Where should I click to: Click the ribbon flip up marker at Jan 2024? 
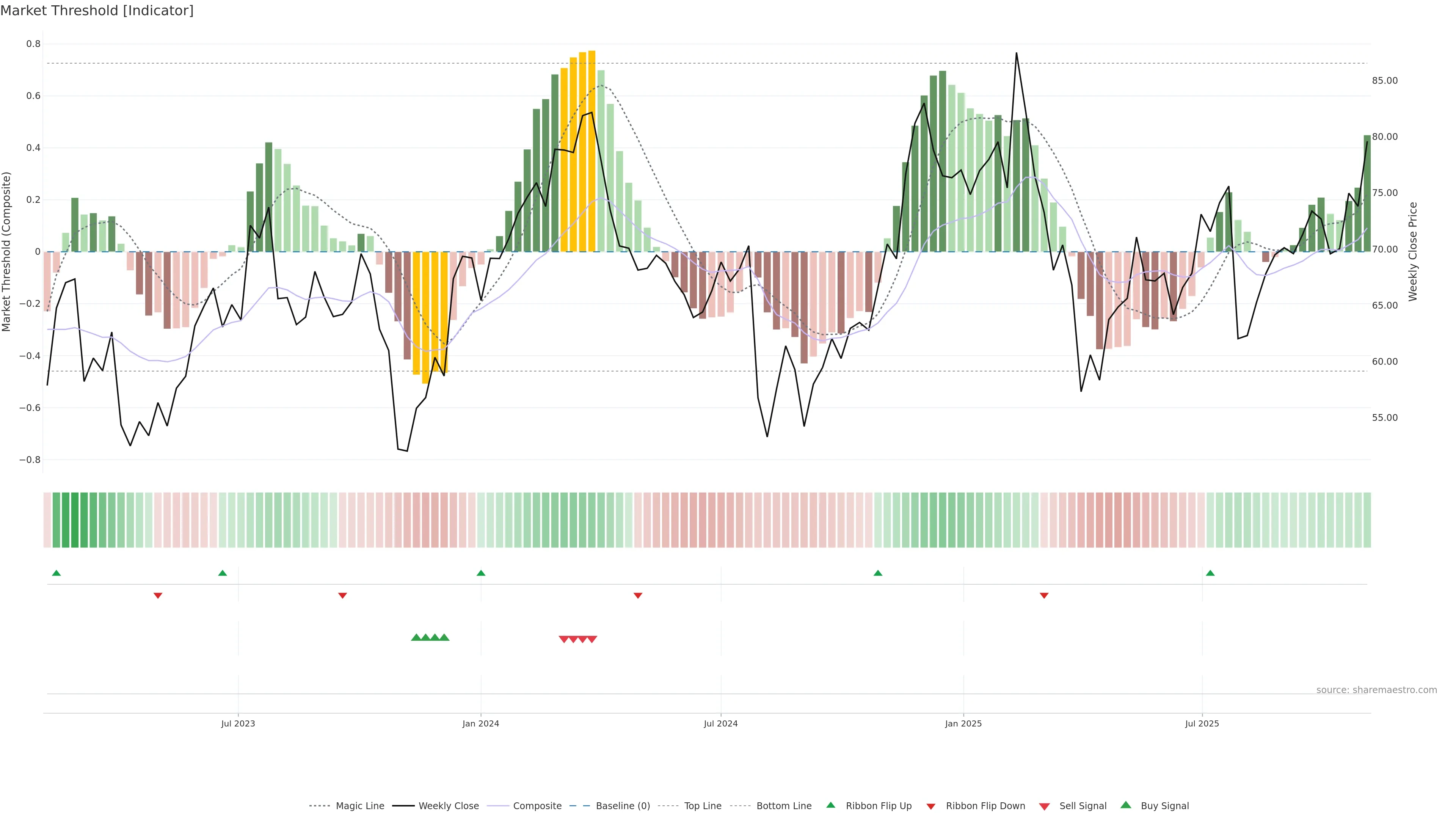(481, 573)
